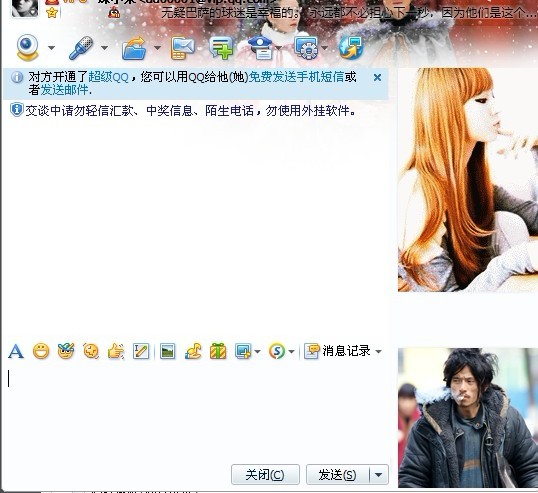This screenshot has width=538, height=493.
Task: Open font settings with A icon
Action: pyautogui.click(x=16, y=352)
